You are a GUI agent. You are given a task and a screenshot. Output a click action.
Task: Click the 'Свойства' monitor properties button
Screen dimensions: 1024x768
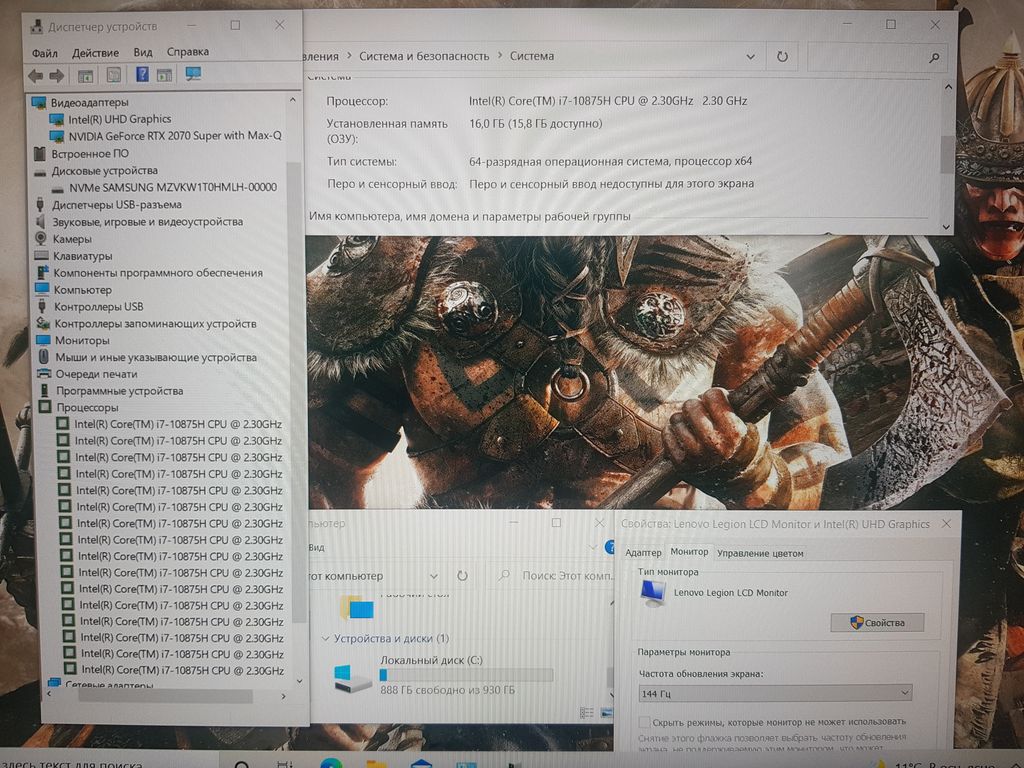tap(877, 622)
